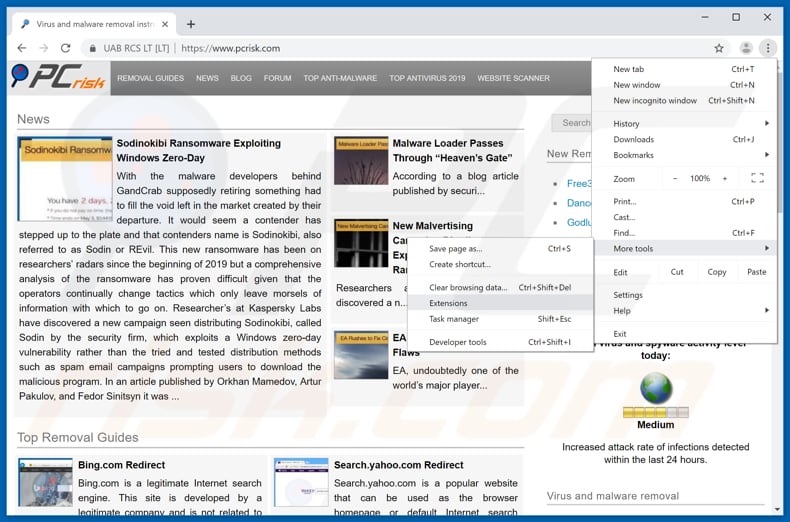Image resolution: width=790 pixels, height=522 pixels.
Task: Click Copy in the Edit row
Action: (x=716, y=272)
